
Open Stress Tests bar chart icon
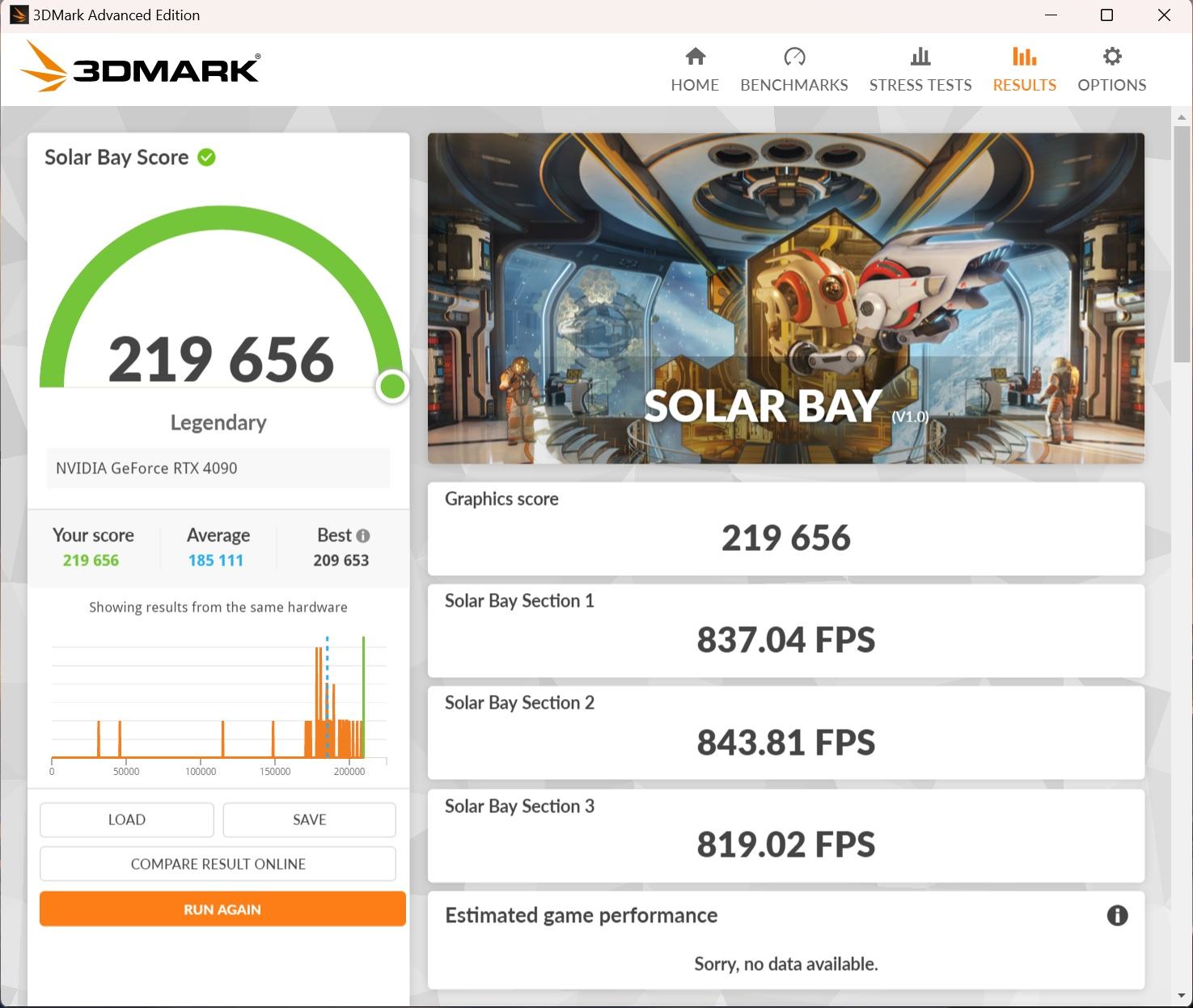pyautogui.click(x=920, y=56)
